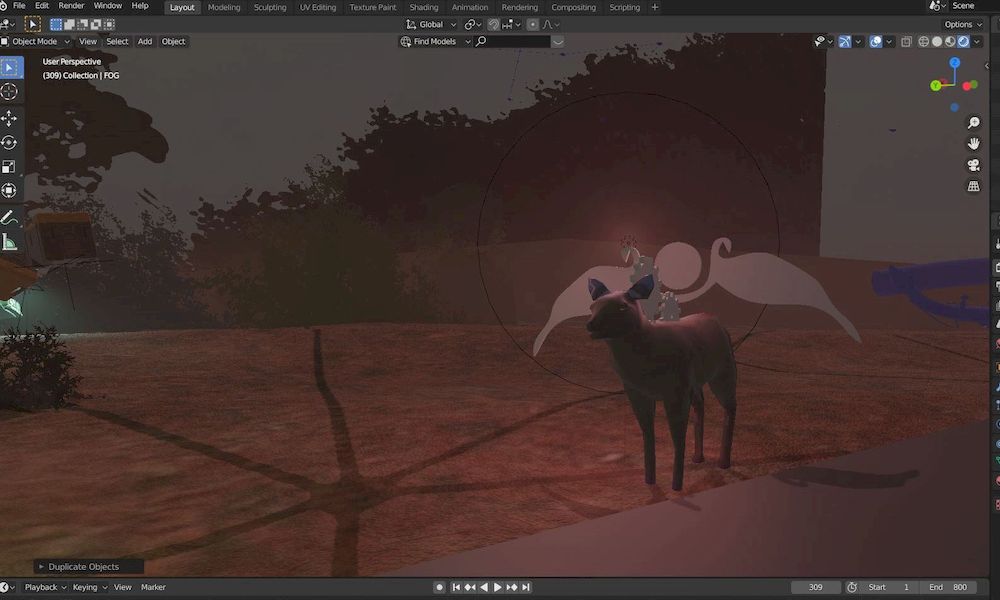The height and width of the screenshot is (600, 1000).
Task: Select the Annotate pencil tool
Action: pos(10,216)
